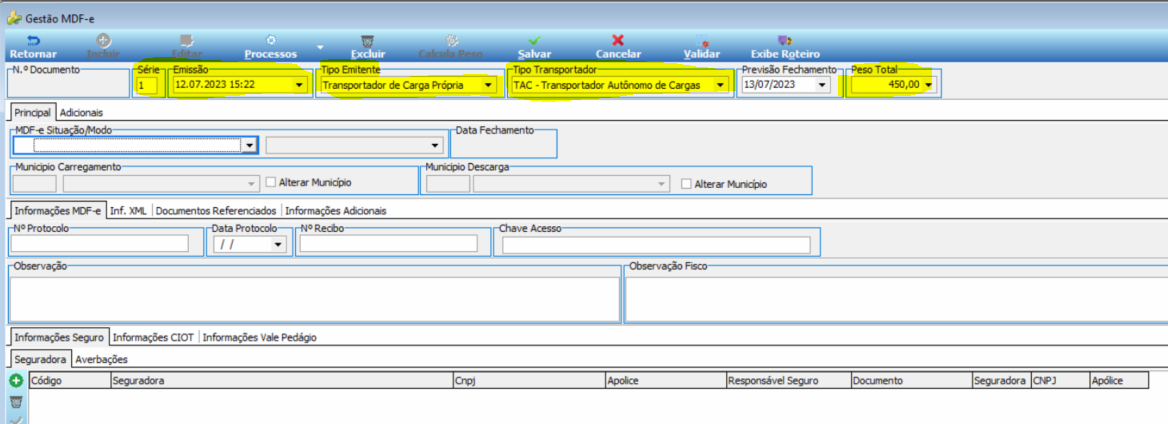Click the Excluir trash icon
1168x424 pixels.
[367, 40]
